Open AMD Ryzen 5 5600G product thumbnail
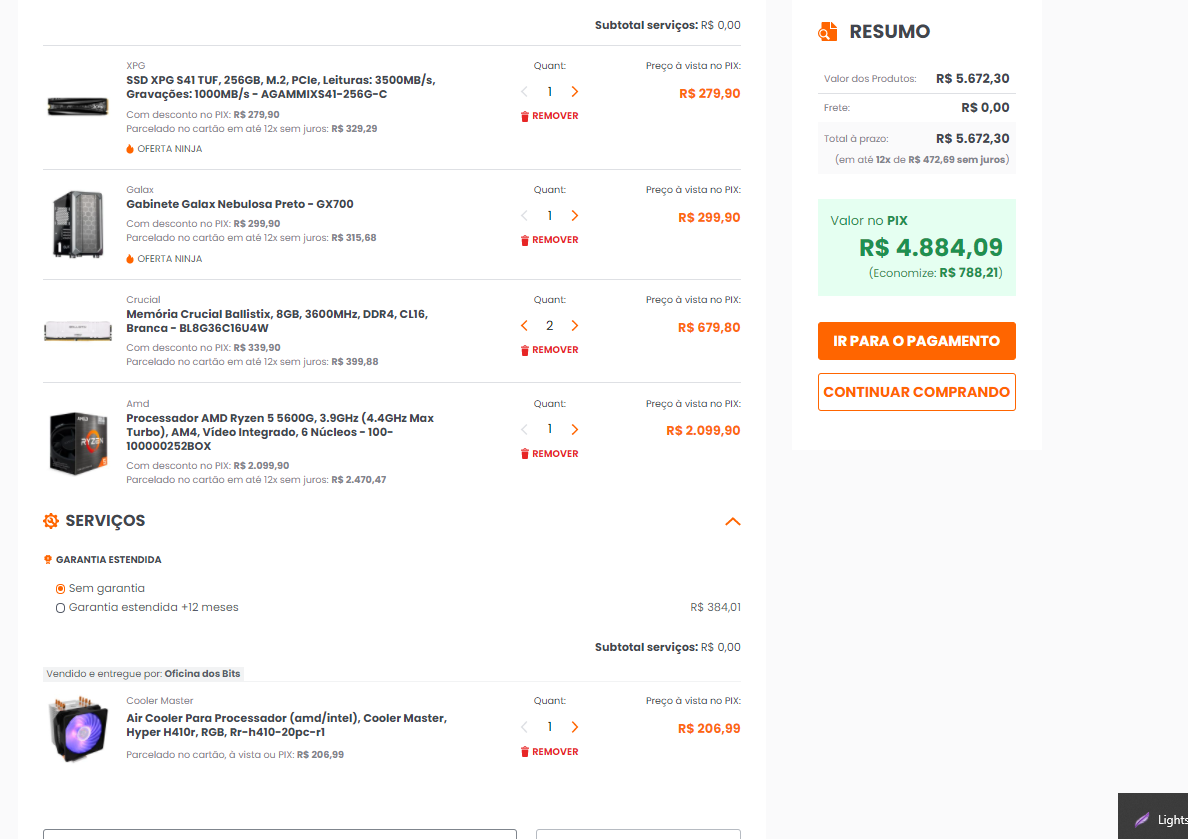Screen dimensions: 1188x839 pyautogui.click(x=78, y=443)
